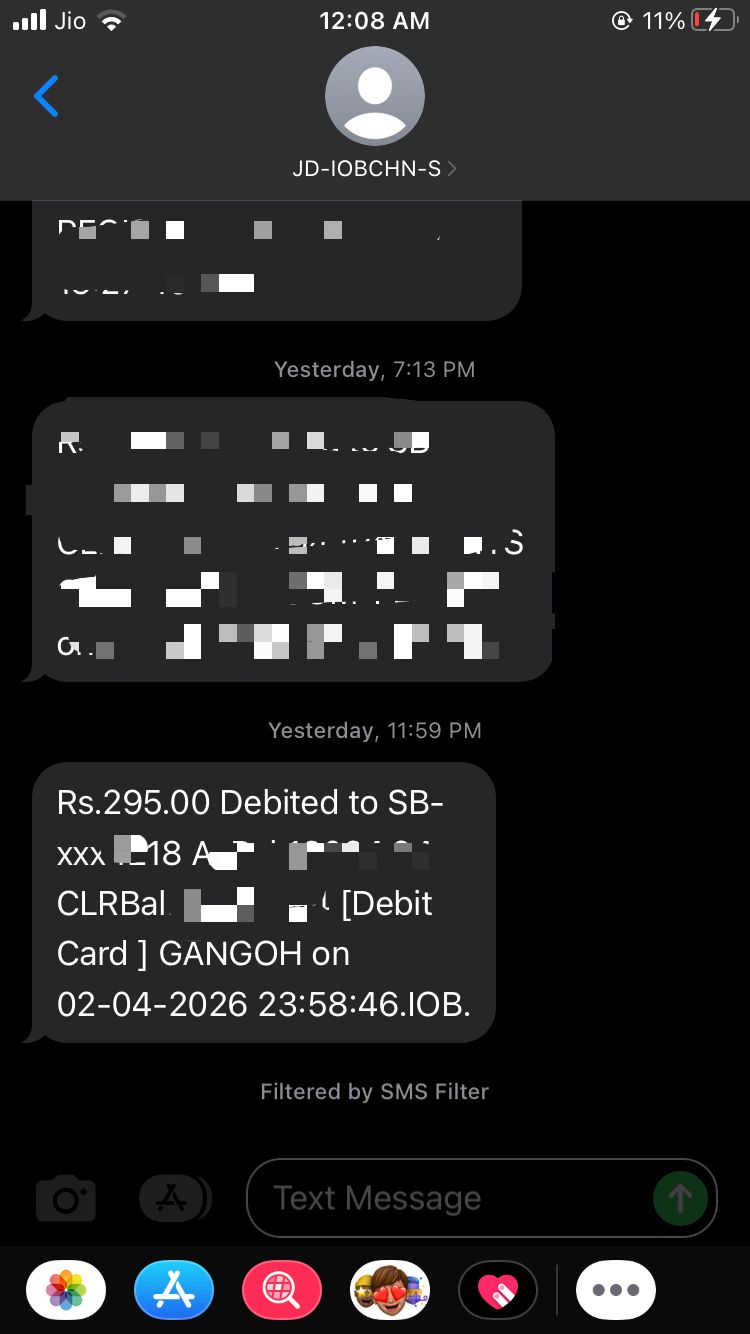
Task: Tap the Yesterday 11:59 PM timestamp
Action: [375, 730]
